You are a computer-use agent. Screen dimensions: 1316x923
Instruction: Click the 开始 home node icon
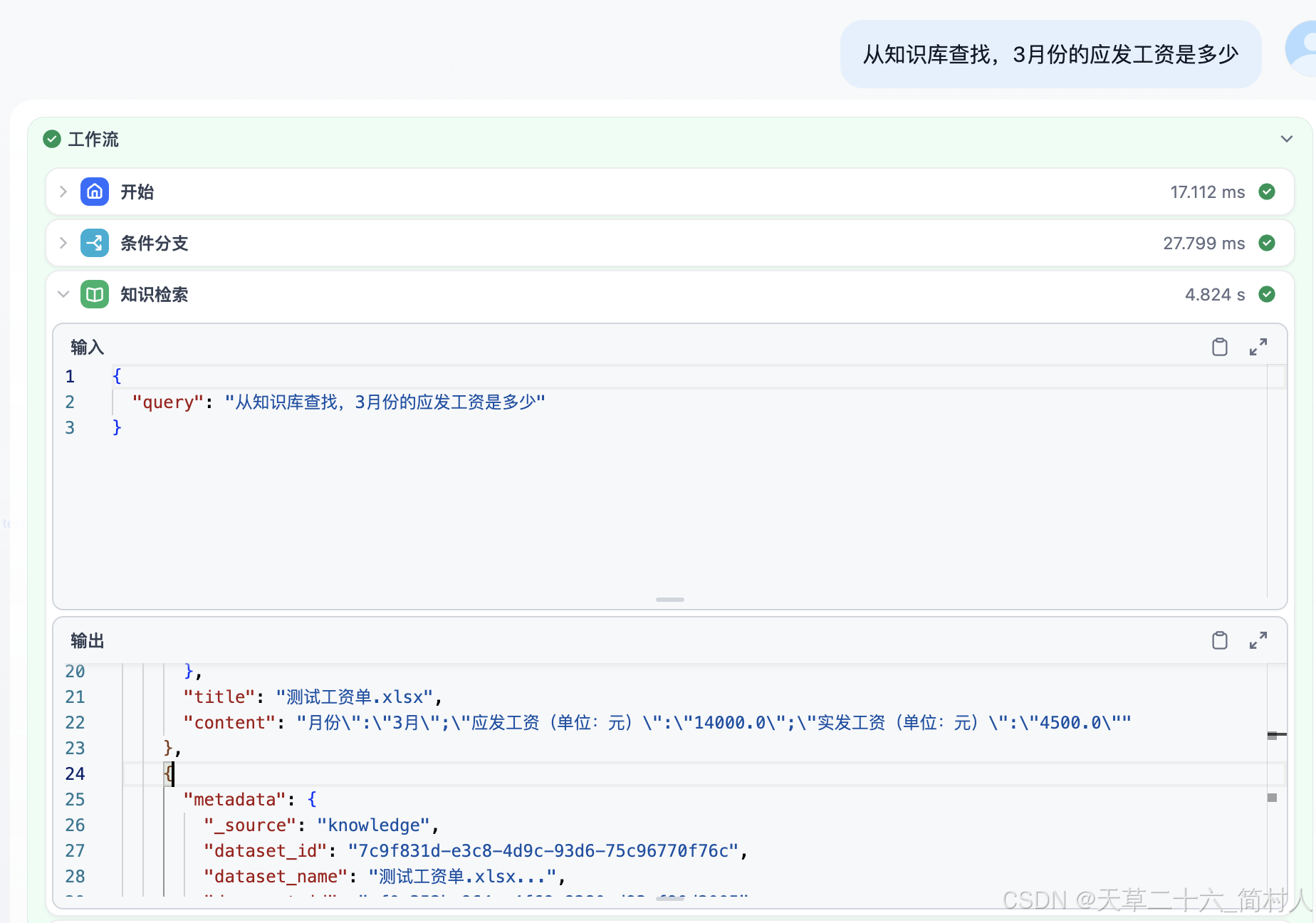point(95,192)
